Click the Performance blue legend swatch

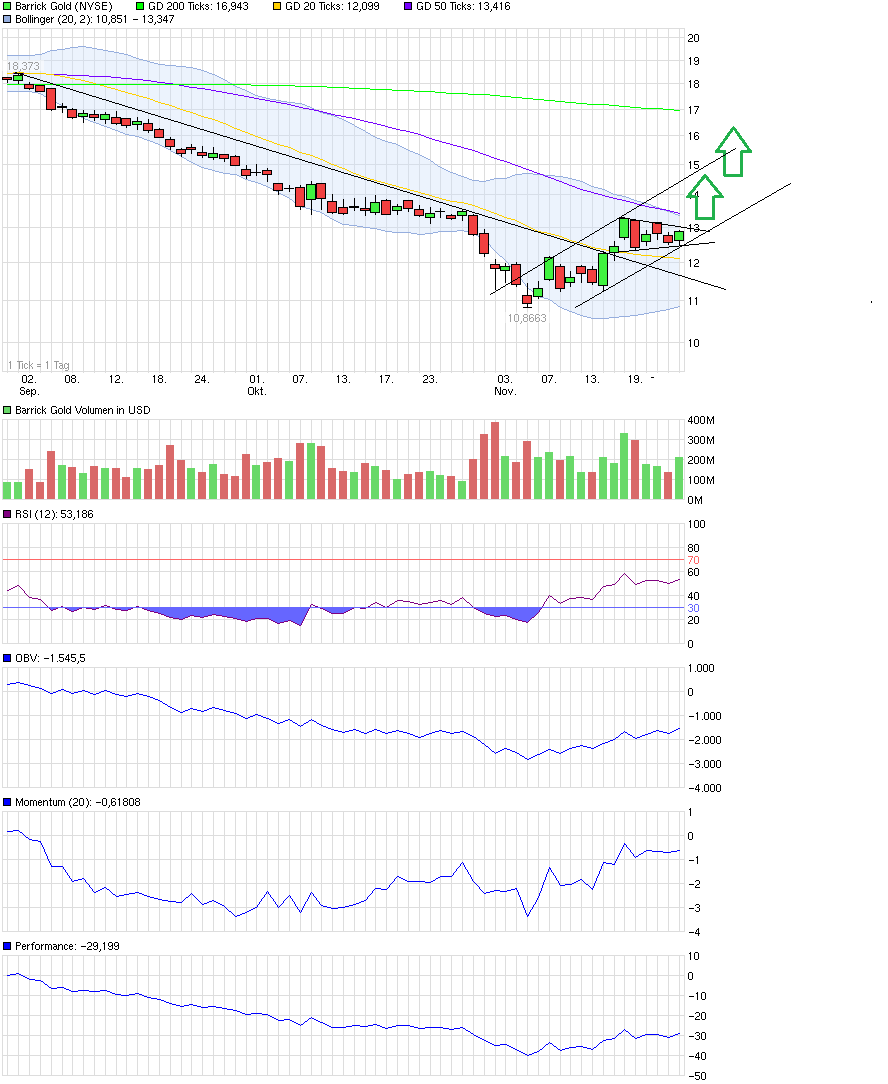click(x=8, y=946)
